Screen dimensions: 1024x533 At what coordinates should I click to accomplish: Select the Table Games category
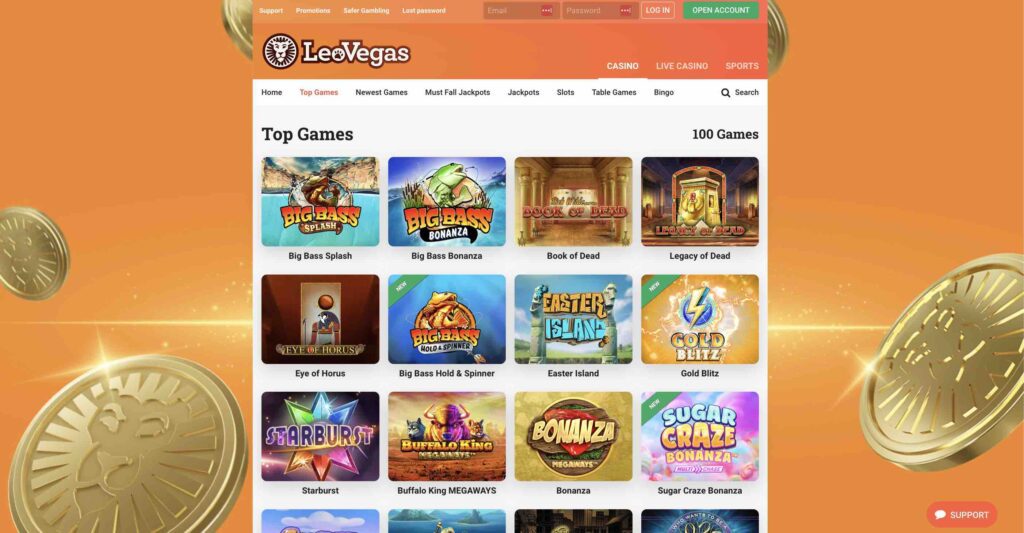pos(614,93)
